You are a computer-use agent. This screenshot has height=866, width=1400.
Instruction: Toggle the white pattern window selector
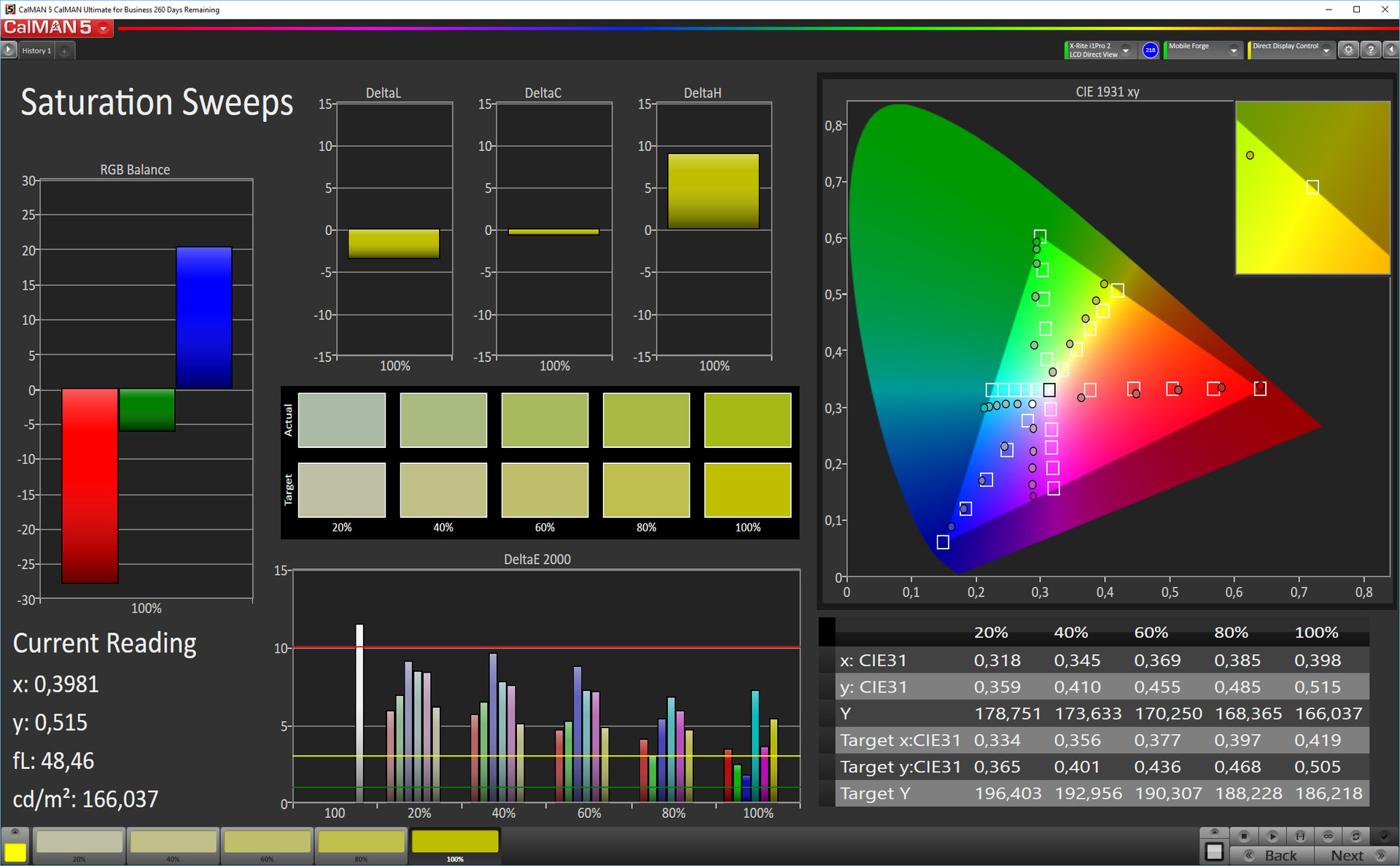(x=1214, y=851)
